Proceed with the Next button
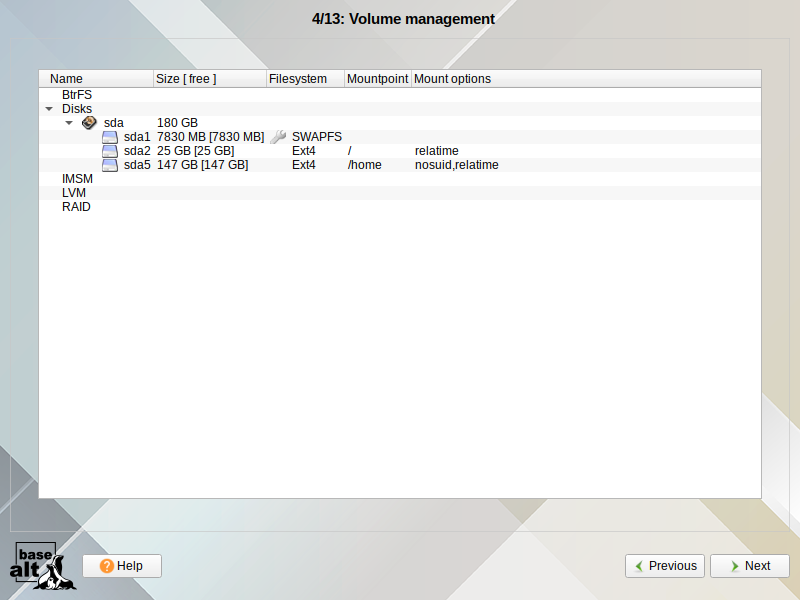This screenshot has height=600, width=800. [x=749, y=566]
